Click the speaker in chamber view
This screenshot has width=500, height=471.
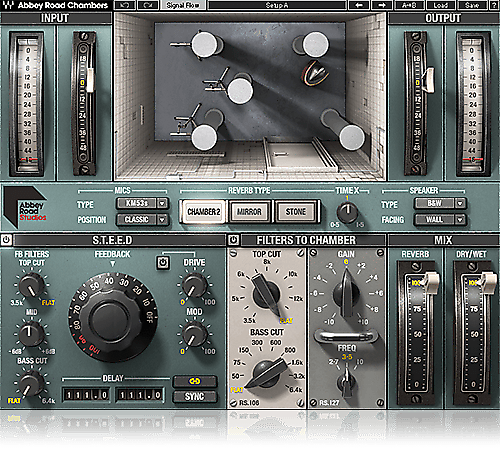(315, 74)
